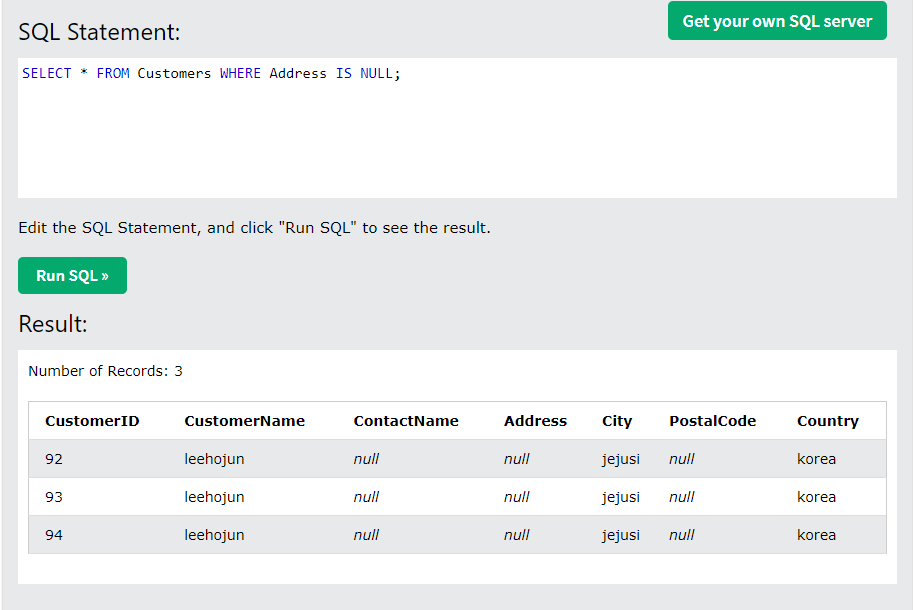Click the null Address value in row 92
Image resolution: width=913 pixels, height=610 pixels.
[x=516, y=459]
